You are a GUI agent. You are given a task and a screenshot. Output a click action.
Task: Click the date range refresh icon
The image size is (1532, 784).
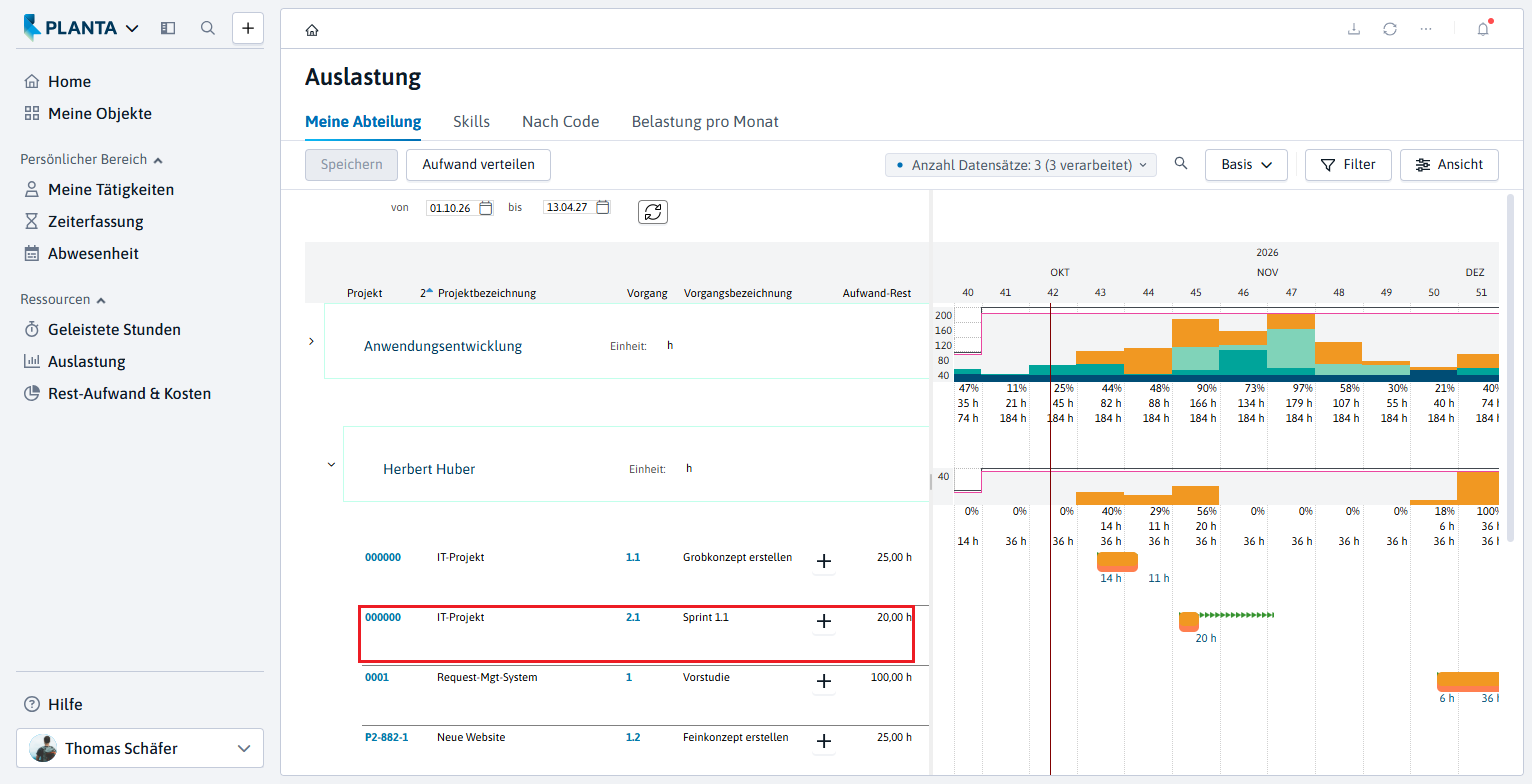(653, 212)
